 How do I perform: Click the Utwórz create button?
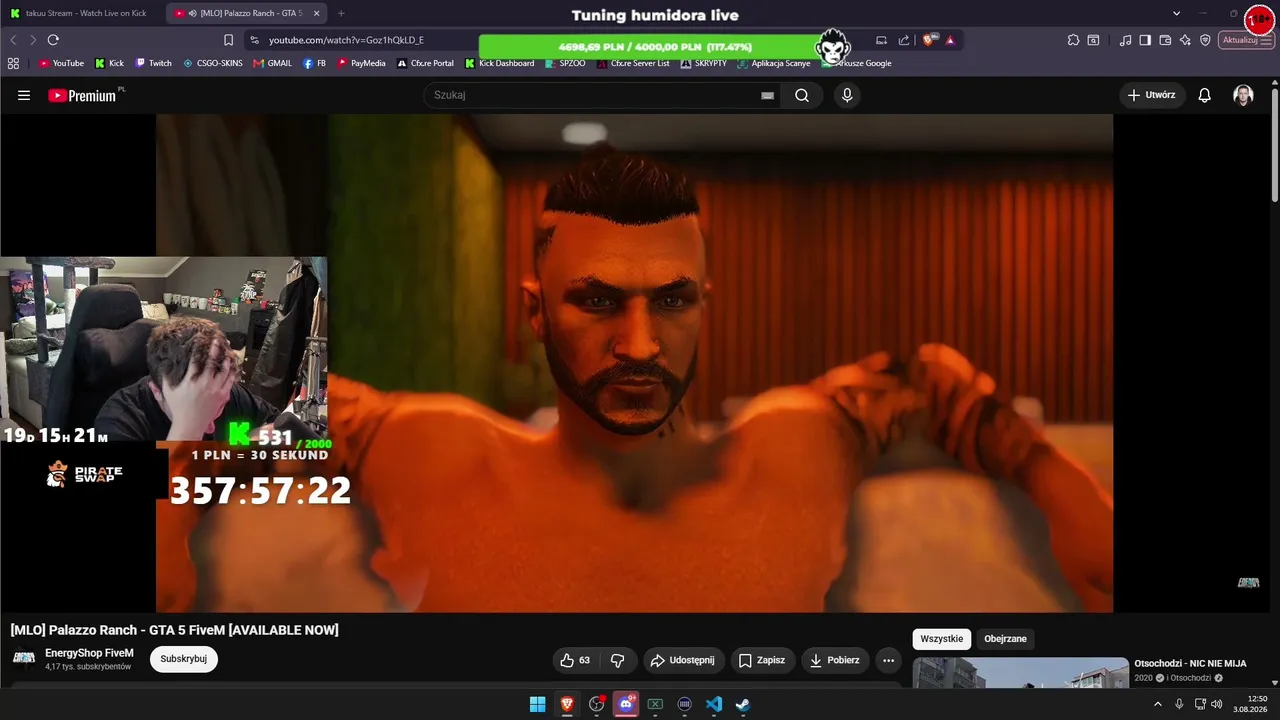tap(1152, 95)
